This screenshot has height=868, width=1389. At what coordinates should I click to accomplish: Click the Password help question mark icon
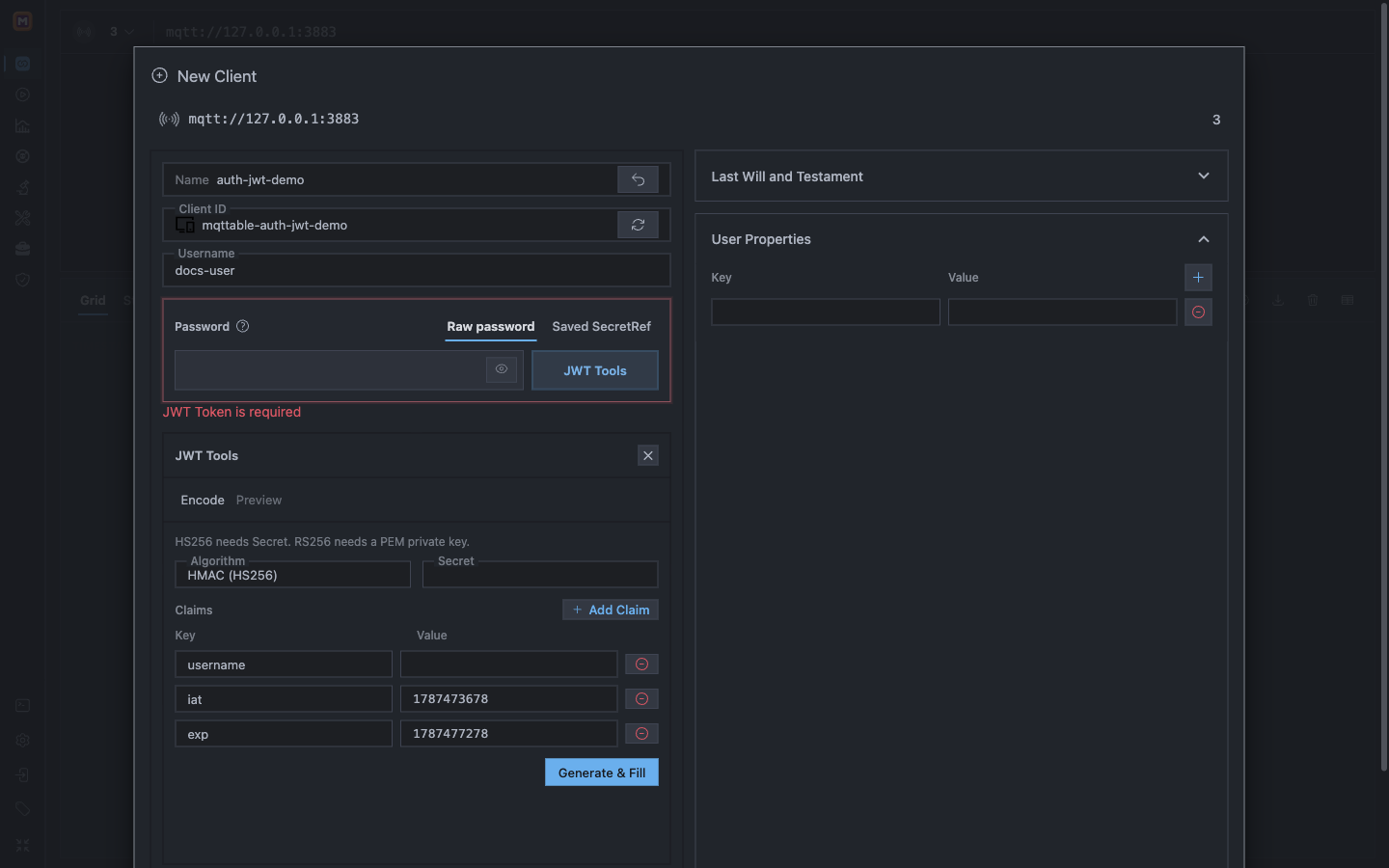coord(243,326)
